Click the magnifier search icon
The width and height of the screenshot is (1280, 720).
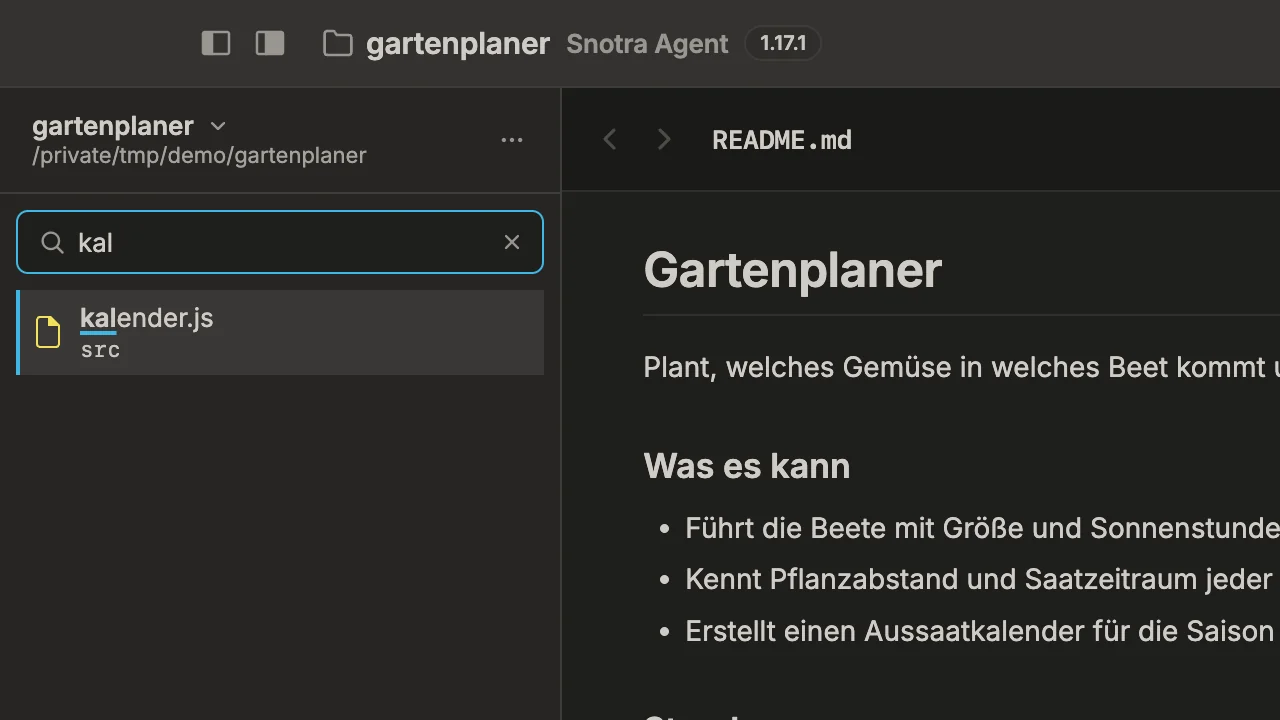point(52,242)
